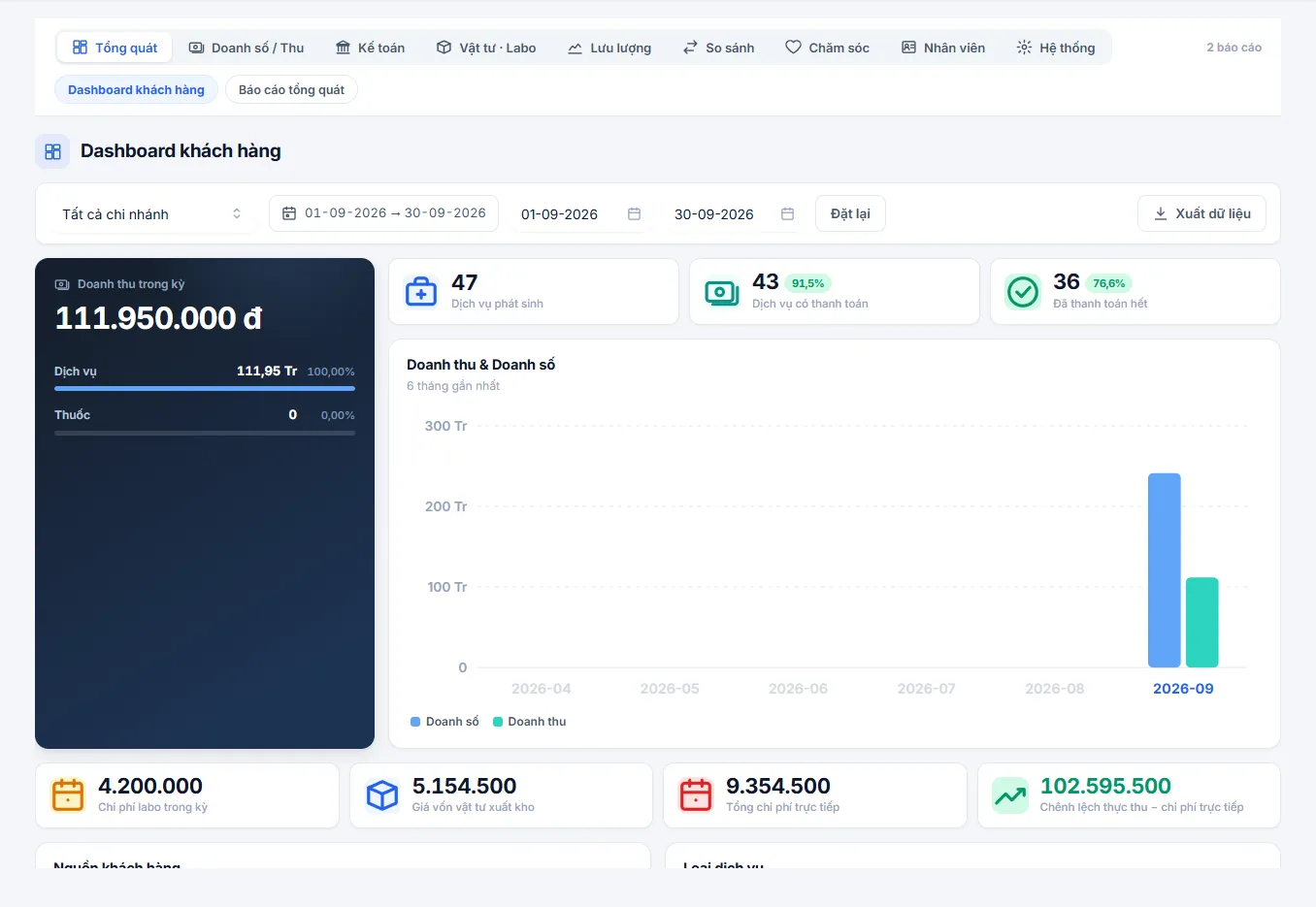The image size is (1316, 907).
Task: Click the dashboard grid icon beside page title
Action: 52,151
